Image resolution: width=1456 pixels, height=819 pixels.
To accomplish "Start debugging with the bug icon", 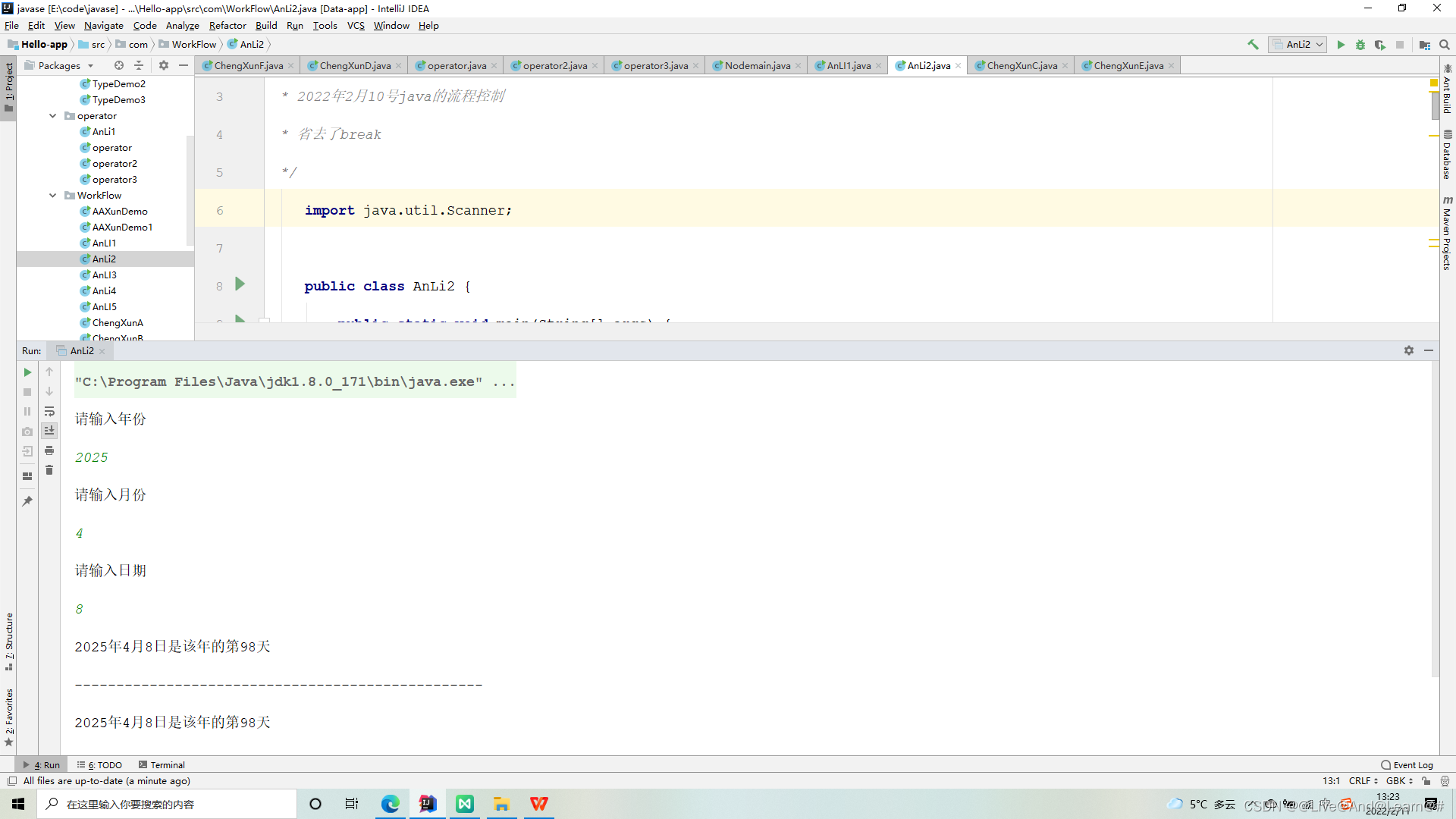I will 1360,45.
